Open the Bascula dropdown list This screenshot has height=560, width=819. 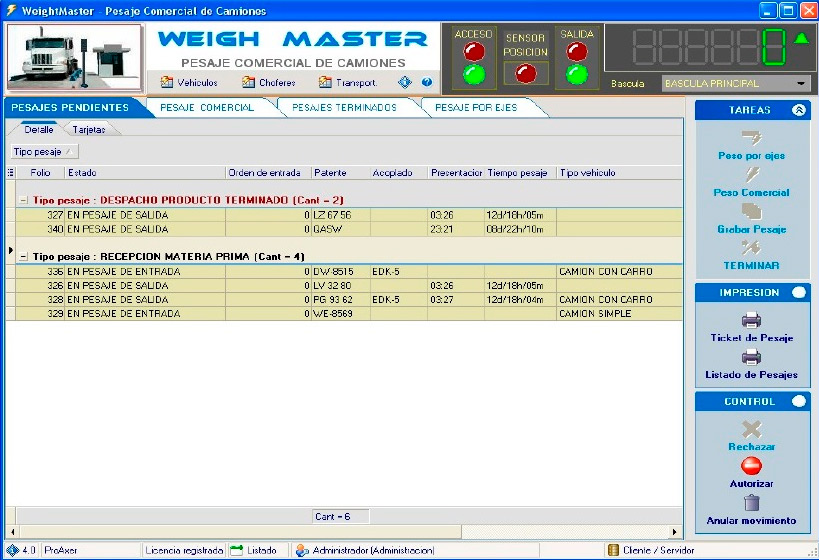(x=803, y=84)
